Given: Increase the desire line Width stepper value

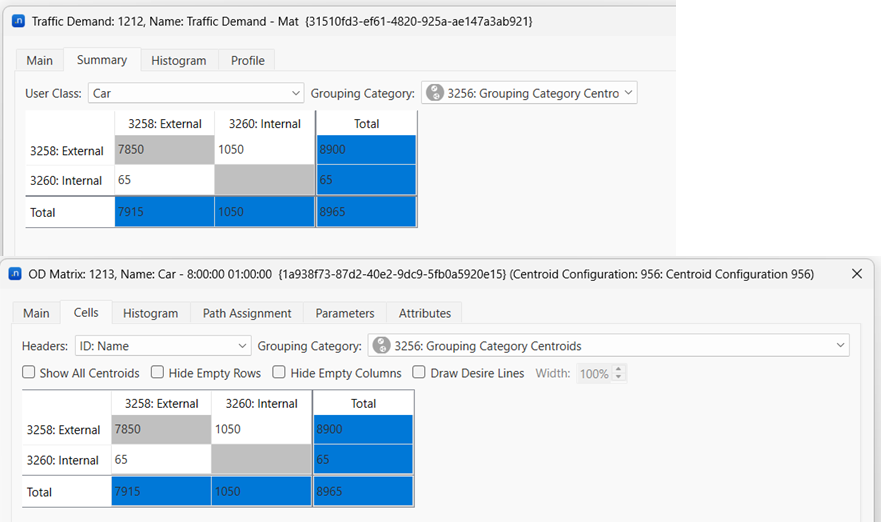Looking at the screenshot, I should coord(620,369).
